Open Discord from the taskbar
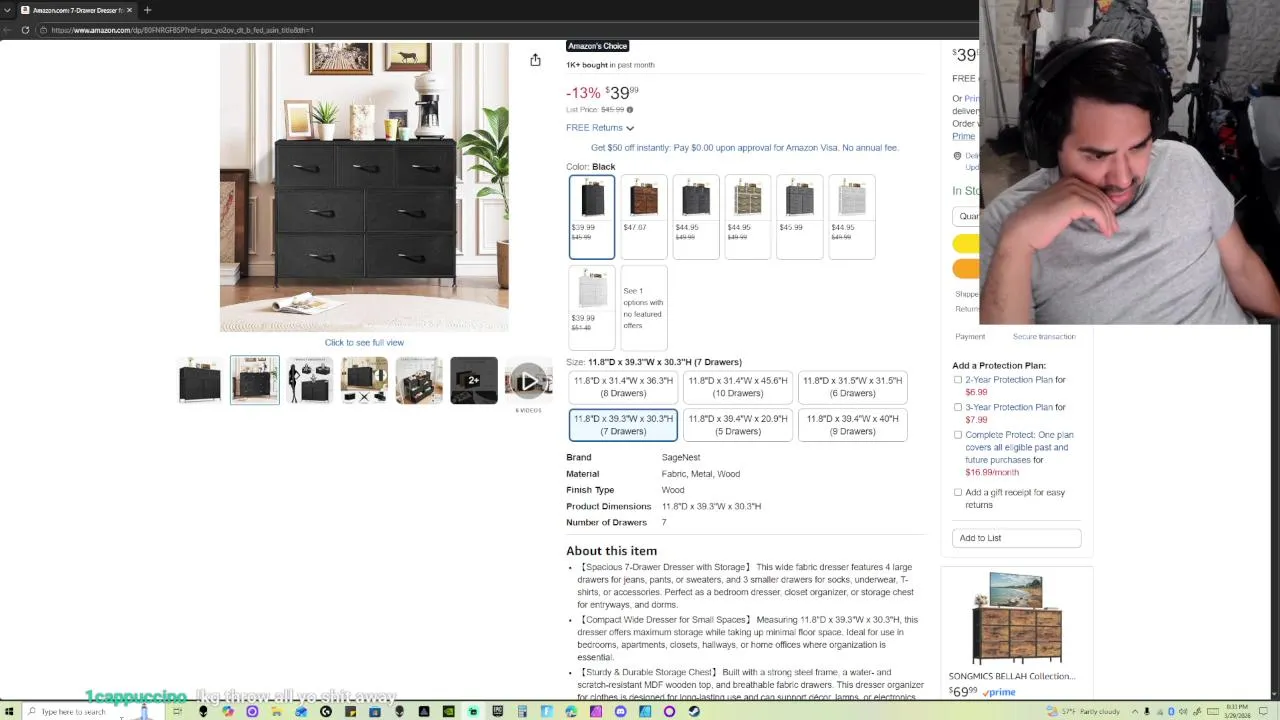The width and height of the screenshot is (1280, 720). point(620,712)
